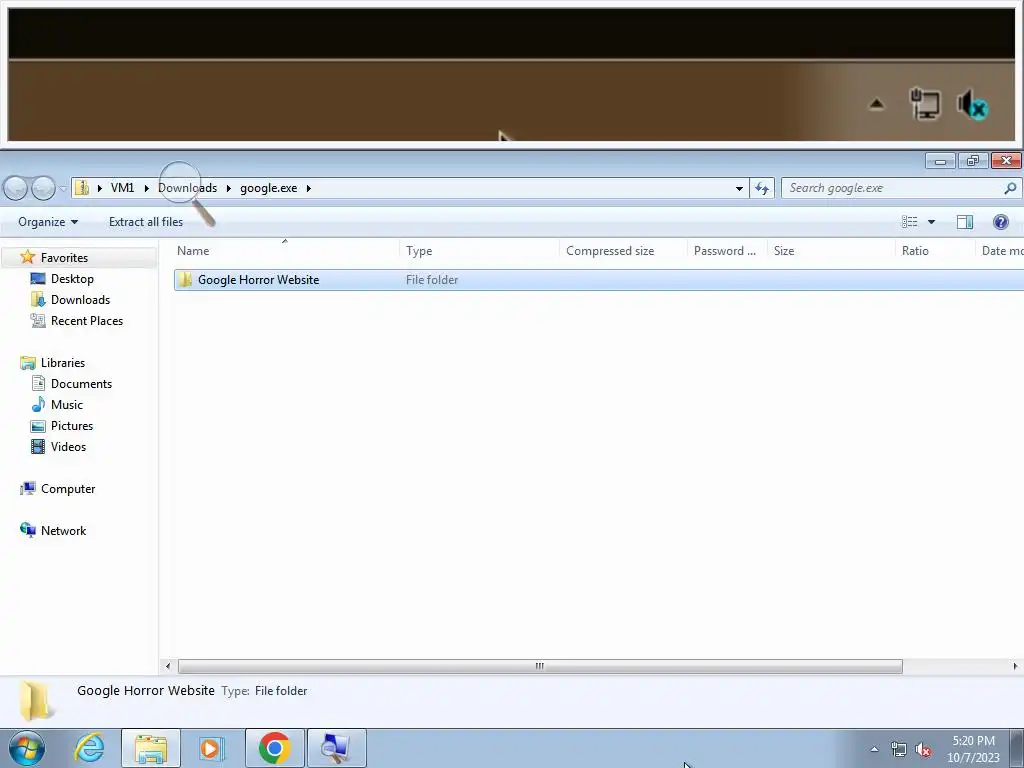Refresh the google.exe folder view

[761, 188]
